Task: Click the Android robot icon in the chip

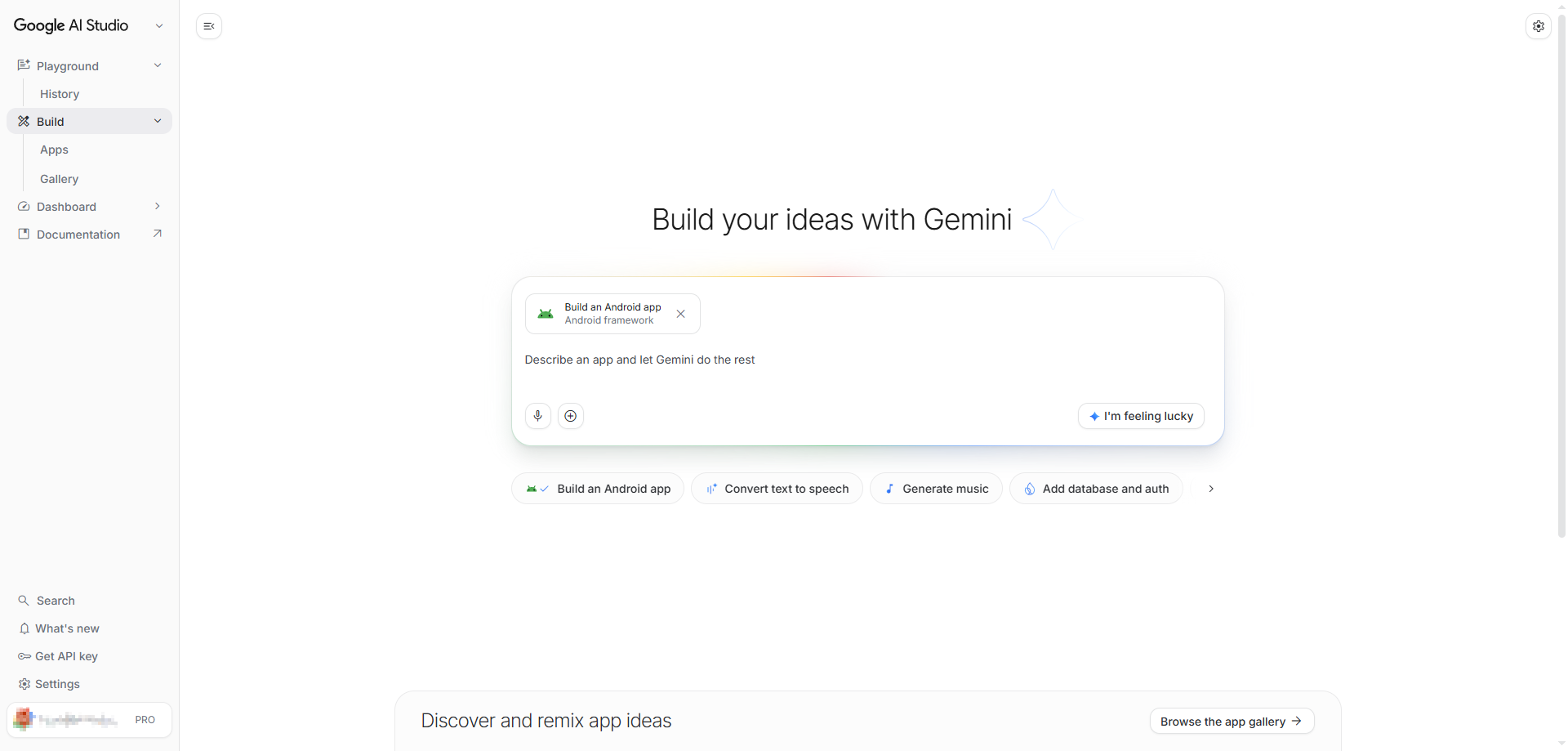Action: [546, 314]
